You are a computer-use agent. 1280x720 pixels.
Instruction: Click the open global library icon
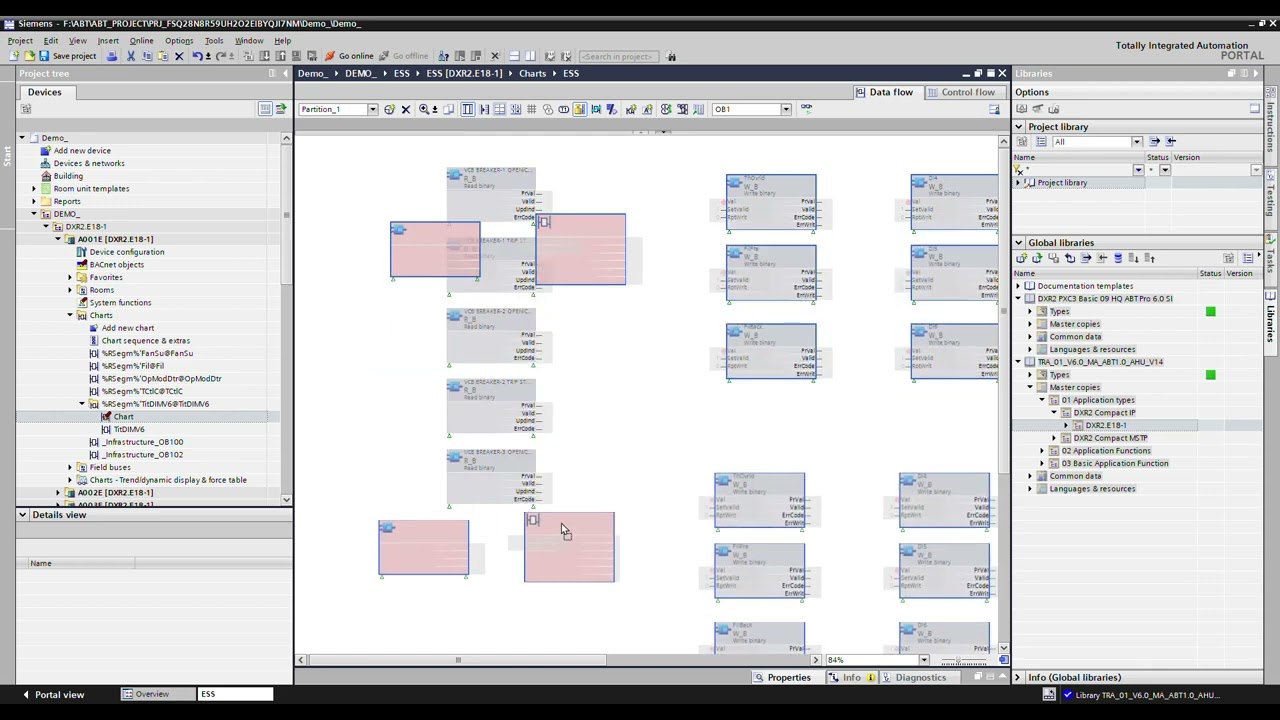[x=1037, y=258]
